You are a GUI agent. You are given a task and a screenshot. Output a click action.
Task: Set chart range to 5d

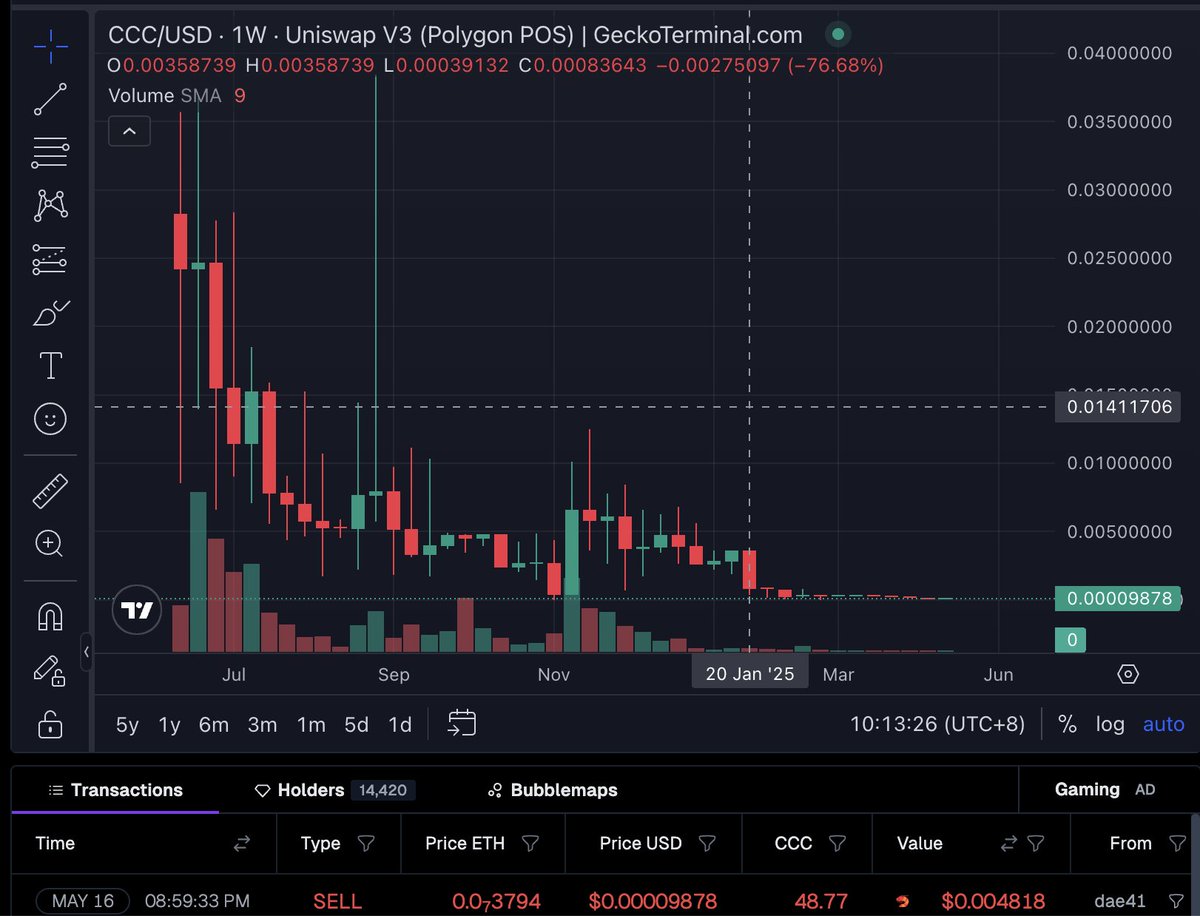click(356, 725)
